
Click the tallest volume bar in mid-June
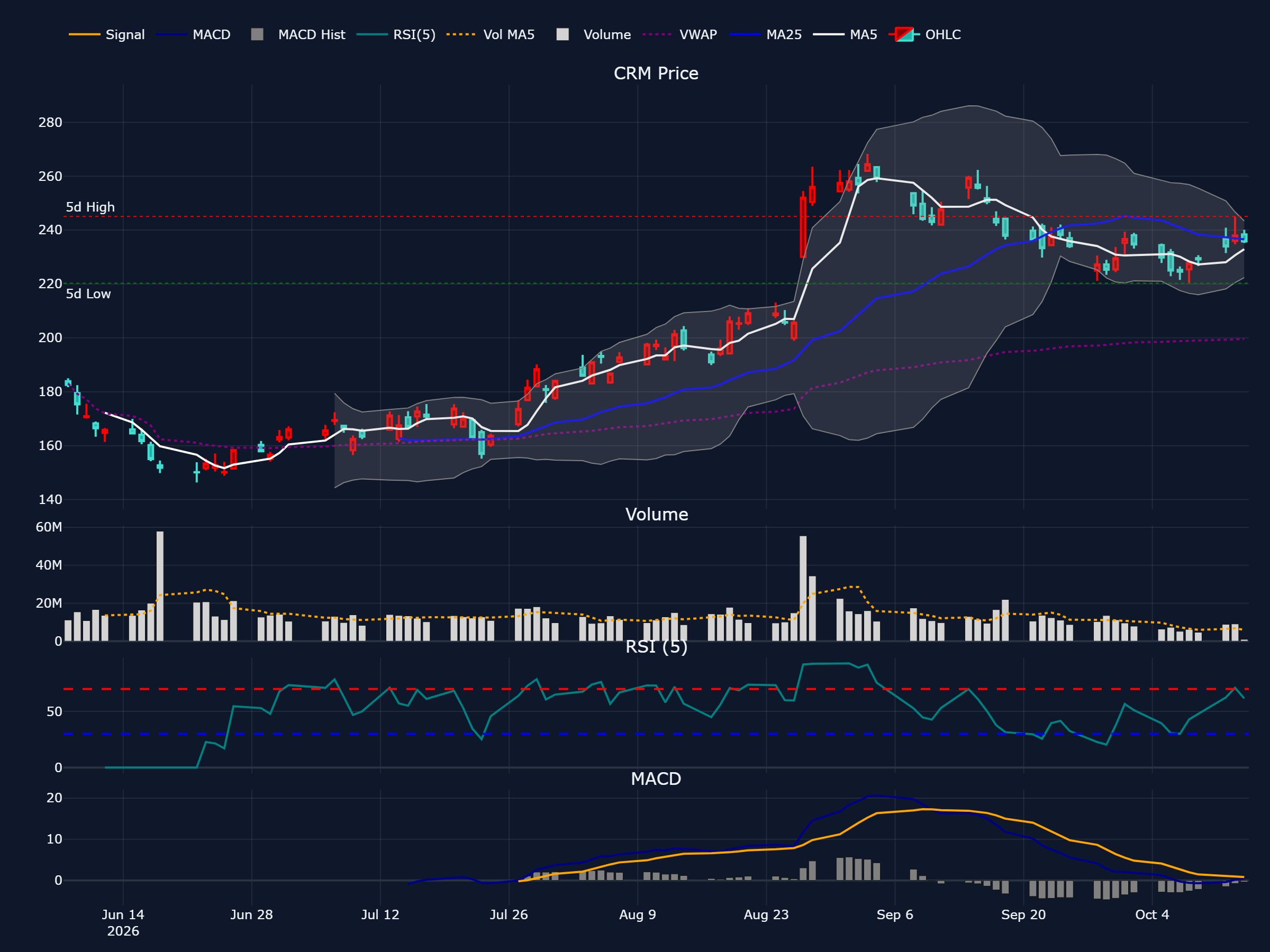pyautogui.click(x=160, y=586)
